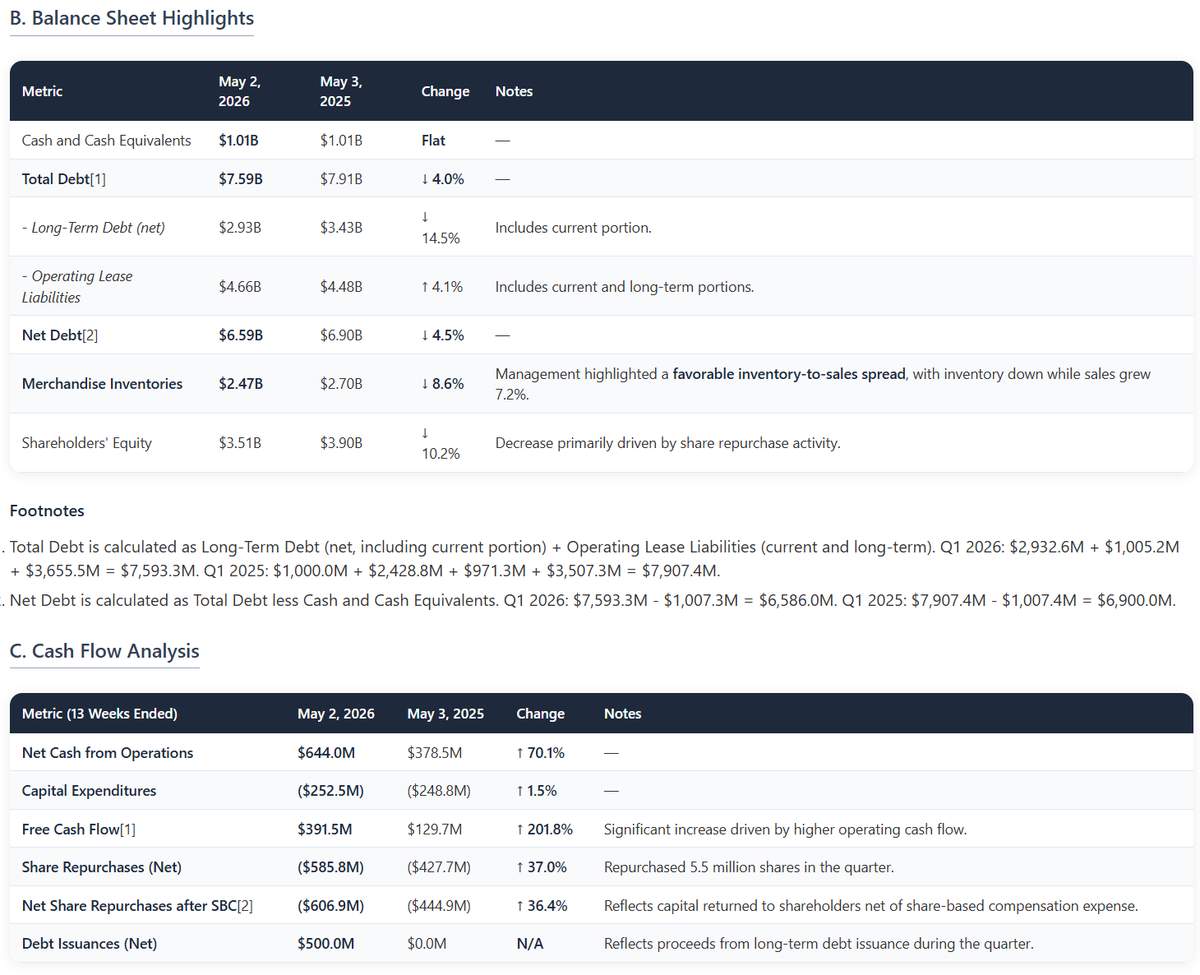Select the '- Operating Lease Liabilities' row label
Image resolution: width=1200 pixels, height=975 pixels.
click(77, 287)
